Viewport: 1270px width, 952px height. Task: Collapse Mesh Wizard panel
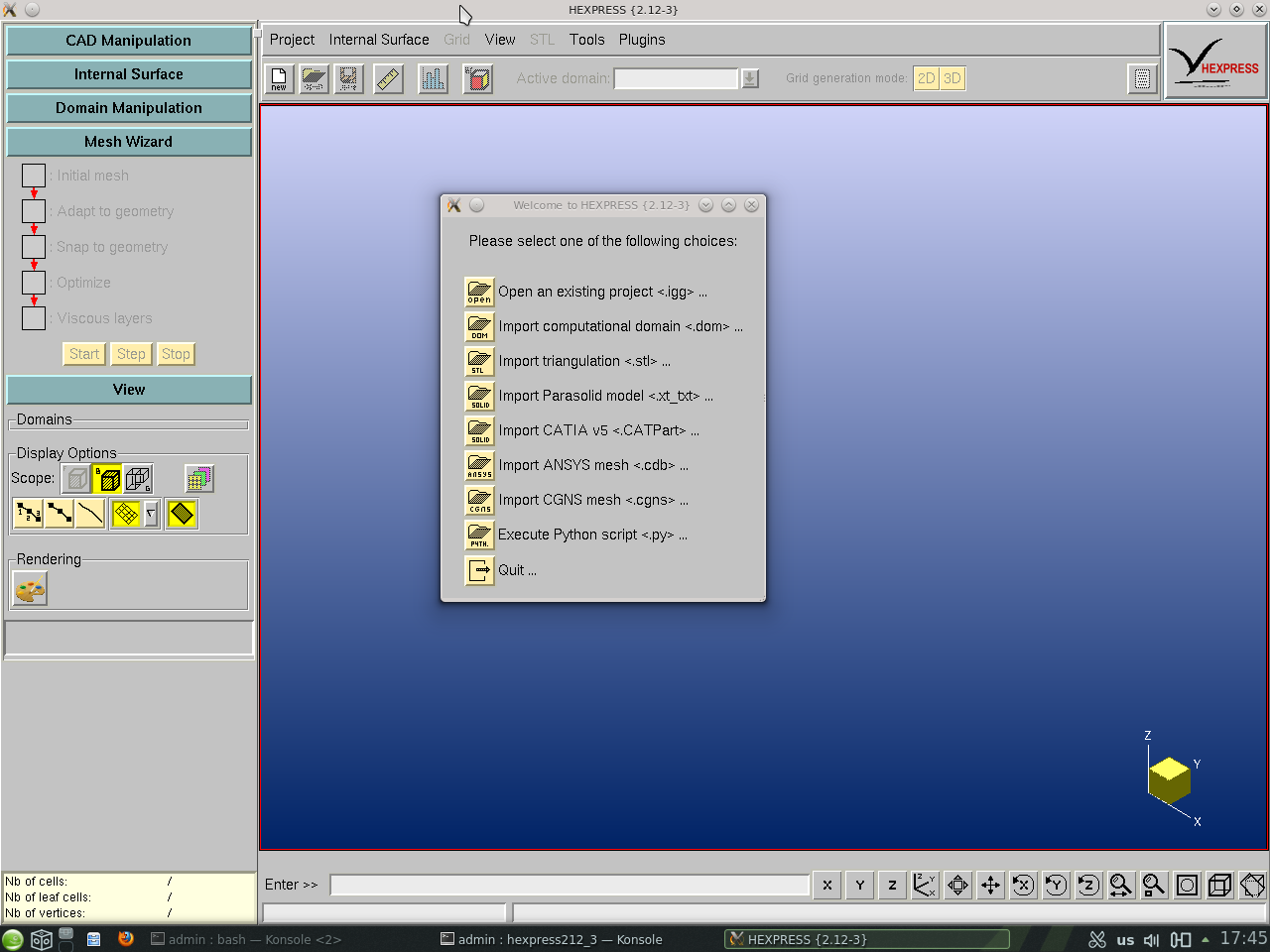[x=129, y=142]
